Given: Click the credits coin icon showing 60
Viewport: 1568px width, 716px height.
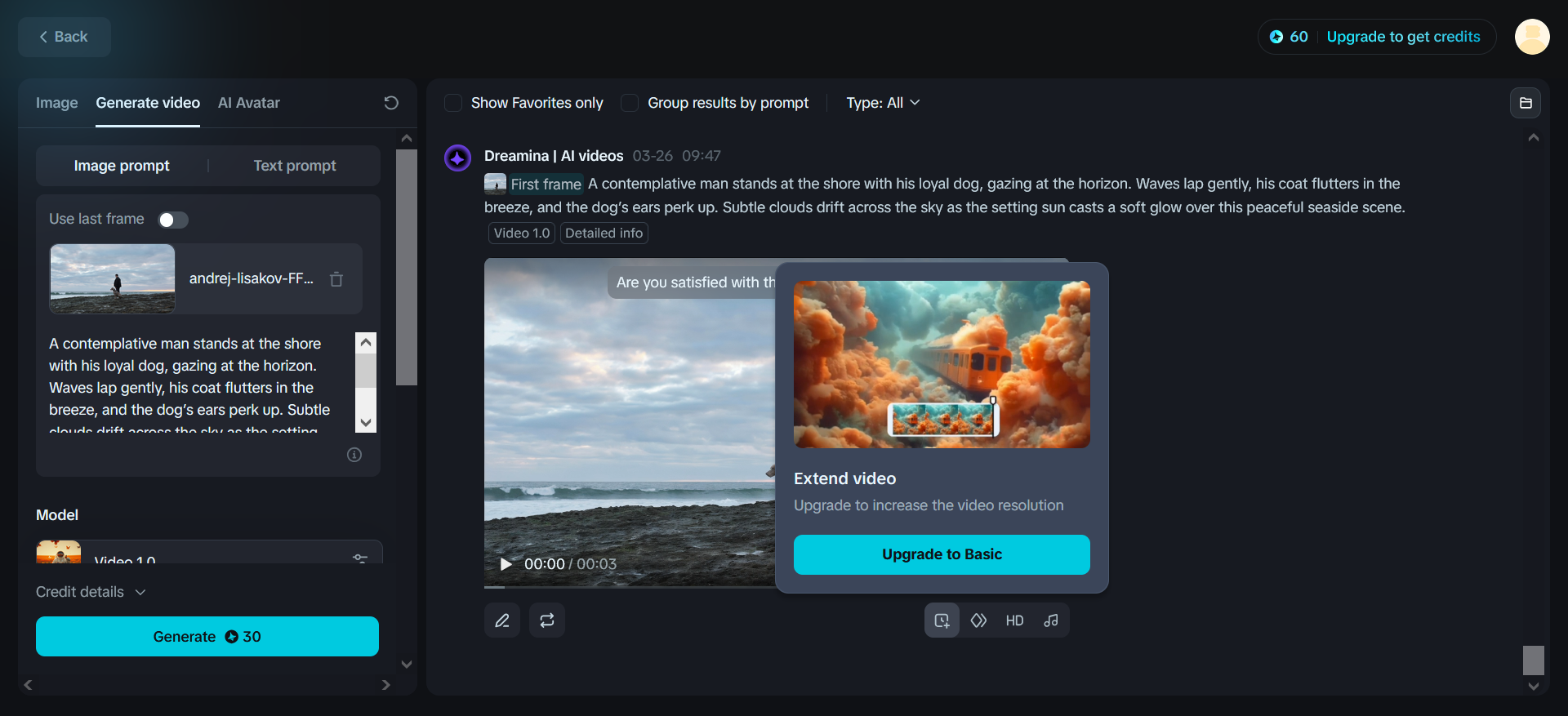Looking at the screenshot, I should (x=1276, y=37).
